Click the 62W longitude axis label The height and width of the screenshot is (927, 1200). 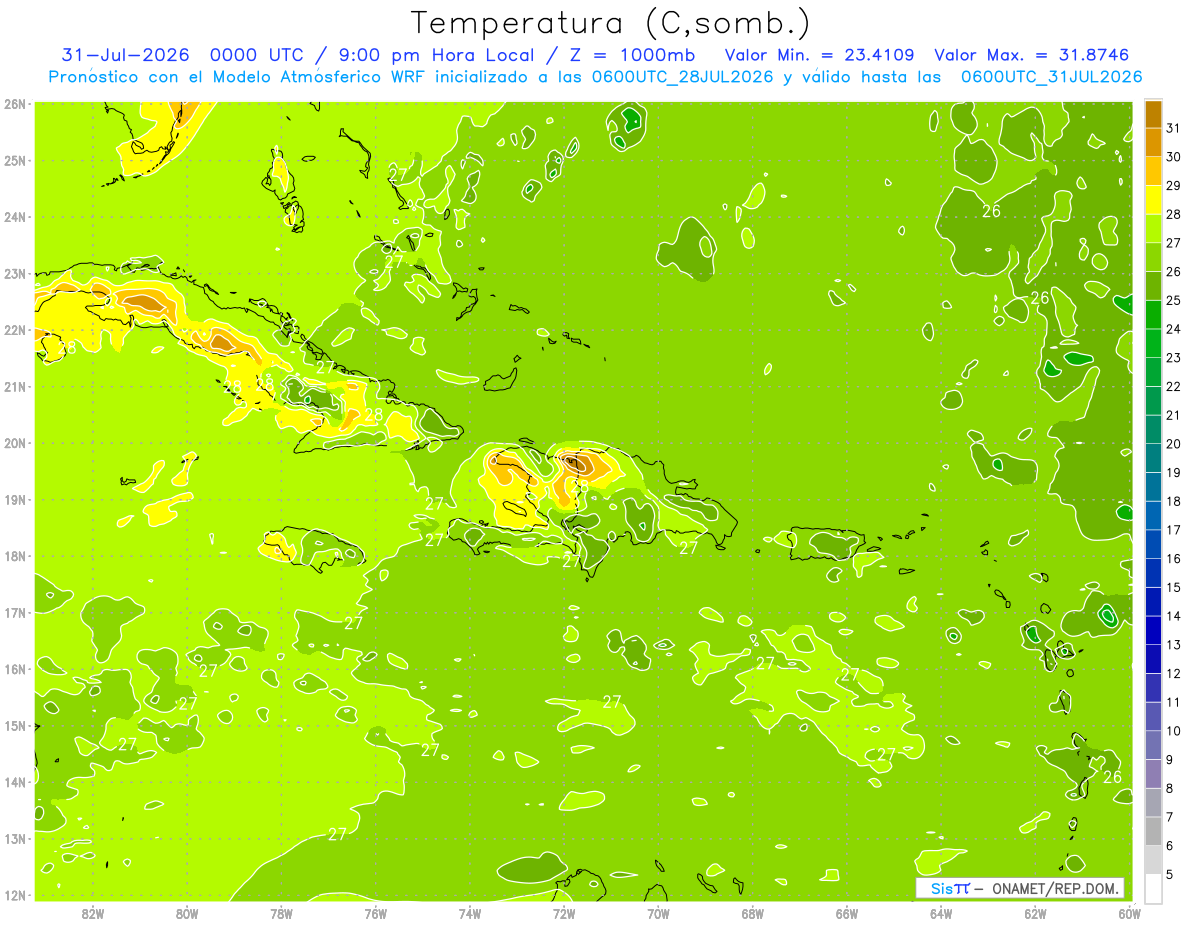click(1036, 913)
